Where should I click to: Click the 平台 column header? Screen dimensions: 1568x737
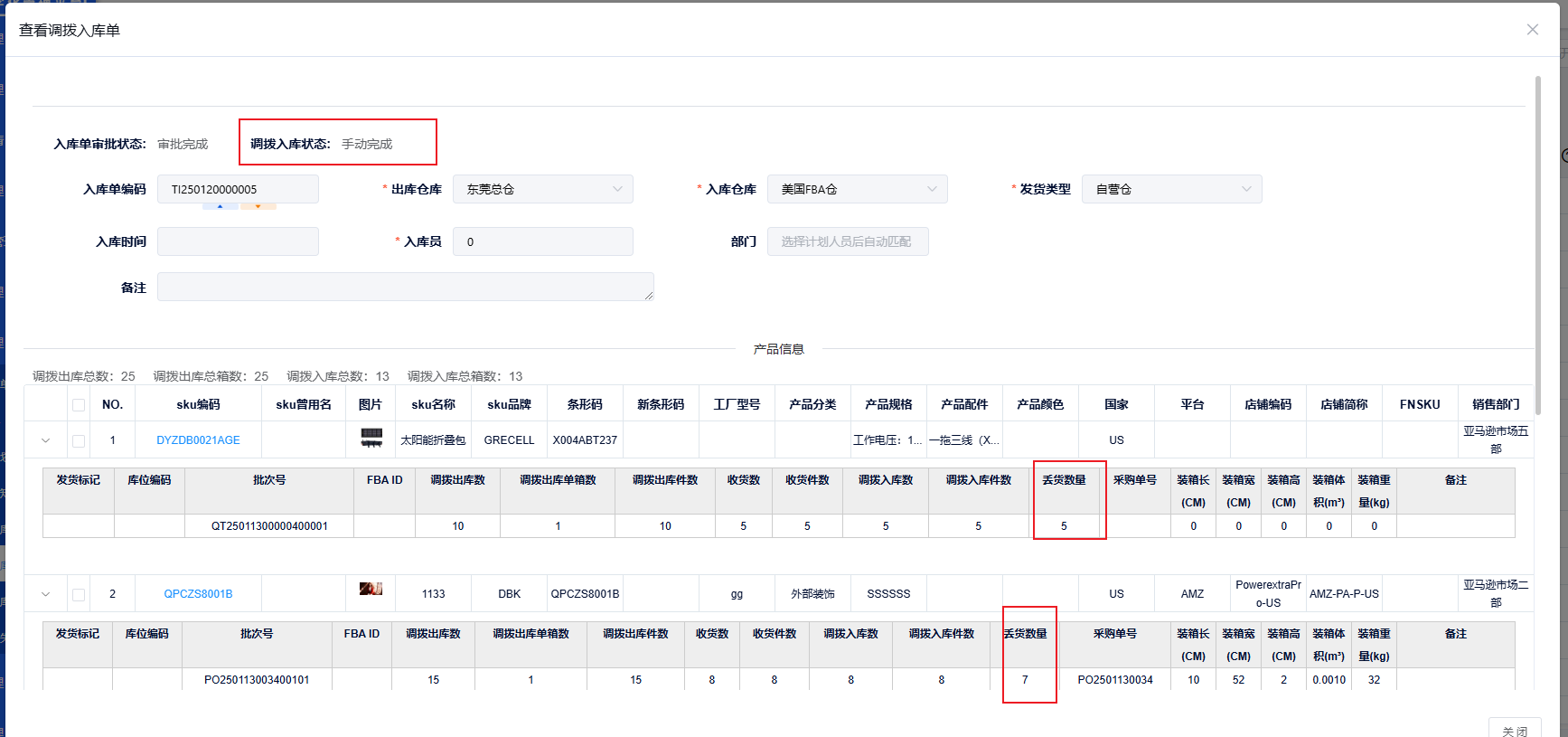coord(1192,404)
